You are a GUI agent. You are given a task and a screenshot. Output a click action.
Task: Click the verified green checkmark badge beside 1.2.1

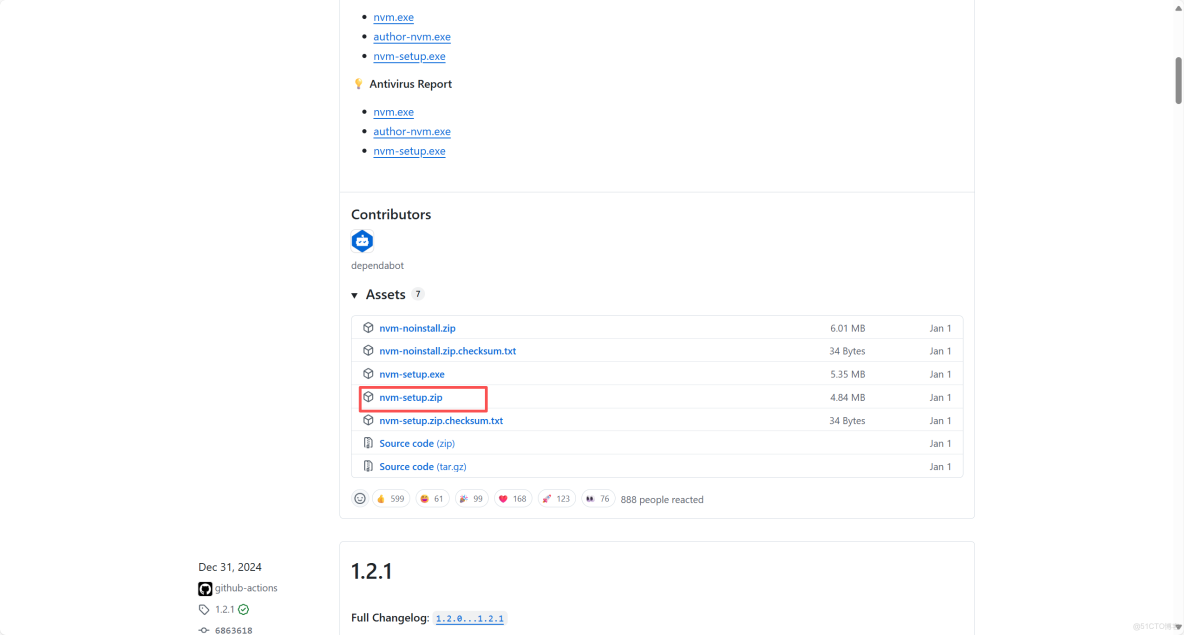pos(242,609)
